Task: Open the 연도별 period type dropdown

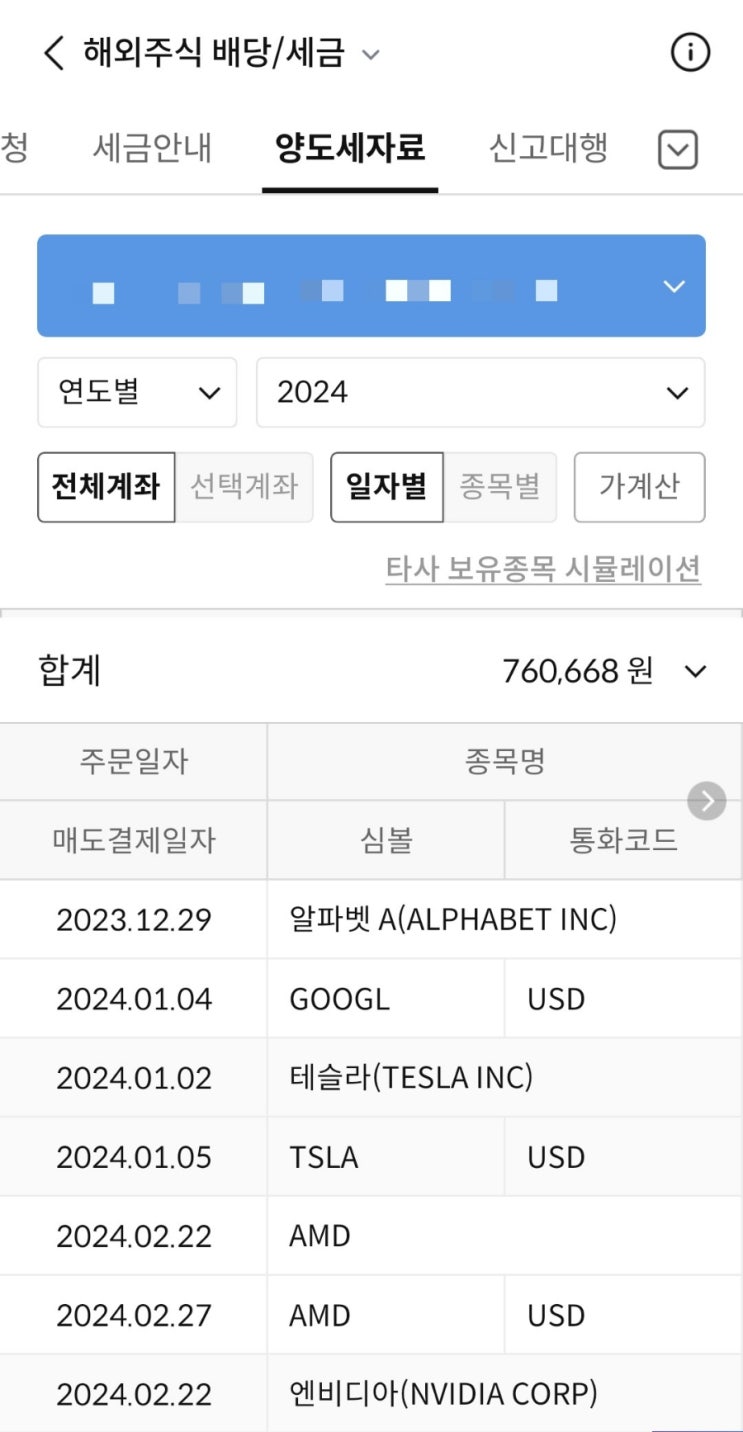Action: tap(137, 392)
